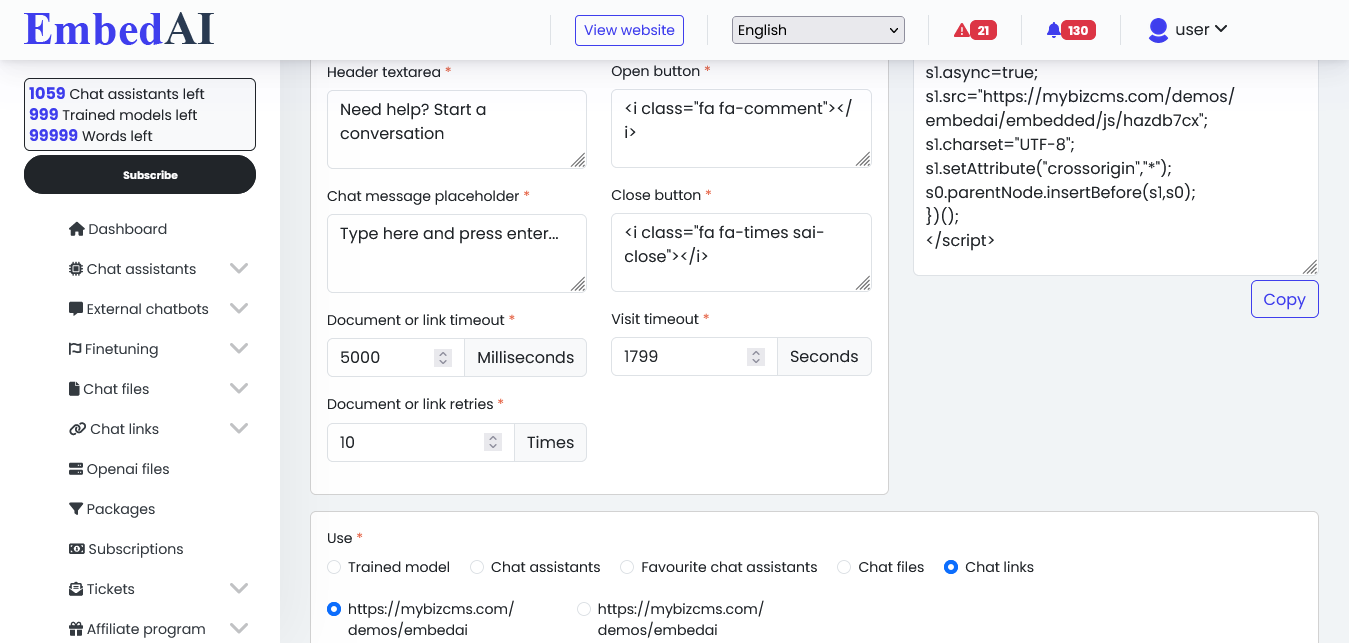Open the user account dropdown arrow

(1221, 29)
